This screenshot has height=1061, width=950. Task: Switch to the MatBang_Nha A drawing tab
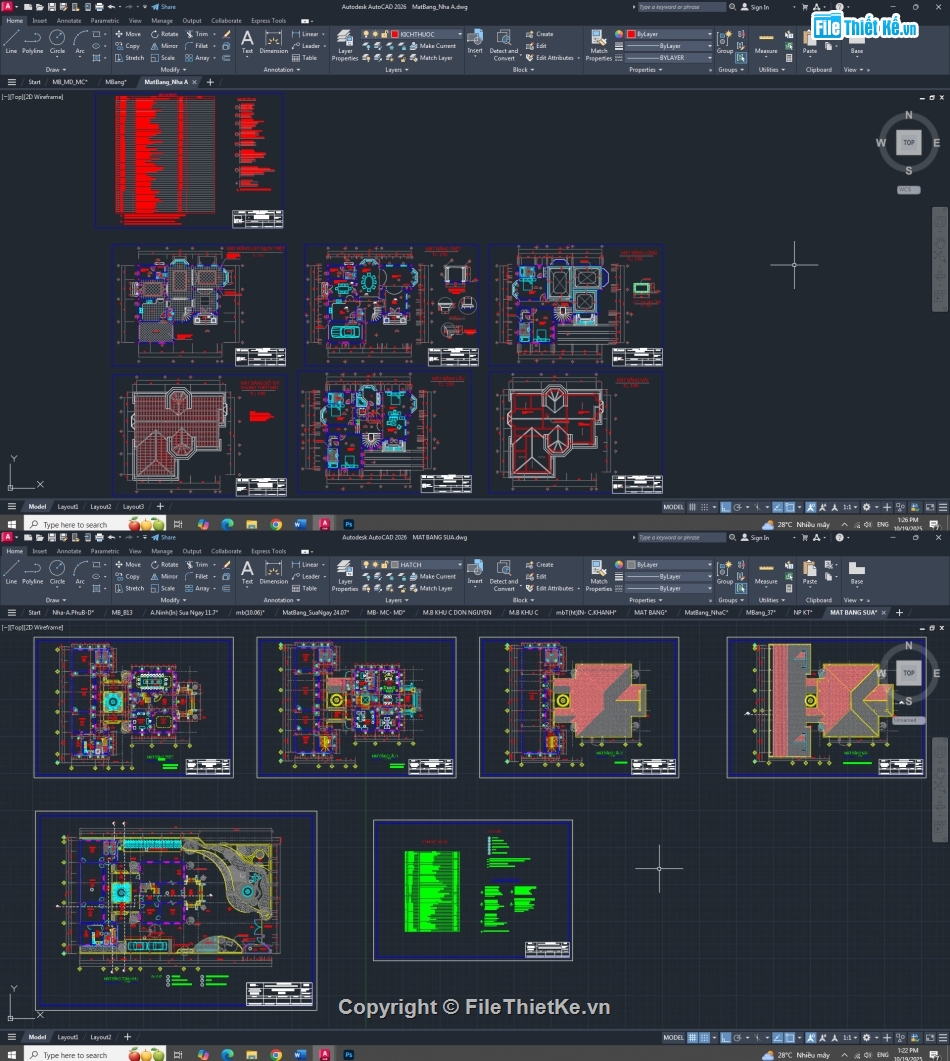(x=165, y=82)
